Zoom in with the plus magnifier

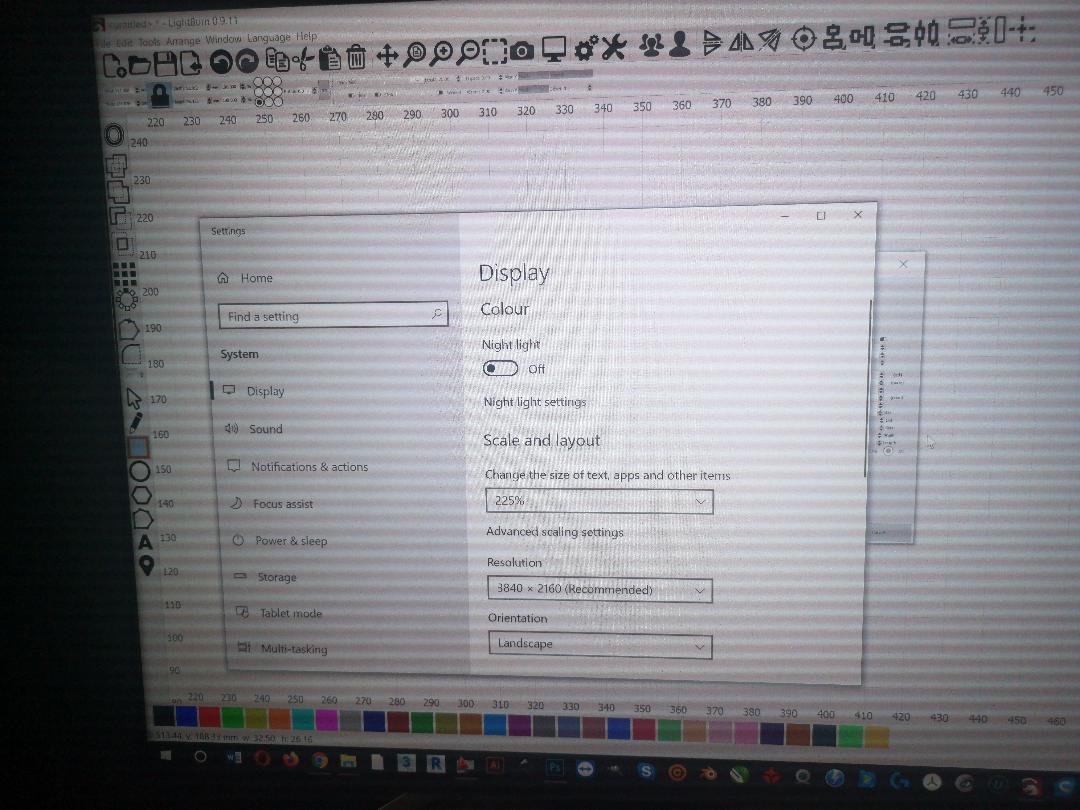[441, 54]
